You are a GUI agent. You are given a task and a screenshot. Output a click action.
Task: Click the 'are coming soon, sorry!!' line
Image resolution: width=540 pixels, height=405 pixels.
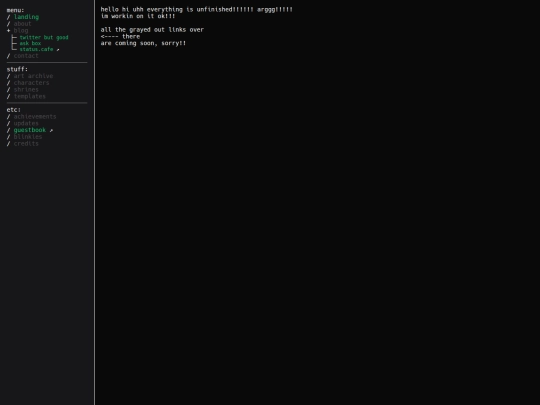143,43
